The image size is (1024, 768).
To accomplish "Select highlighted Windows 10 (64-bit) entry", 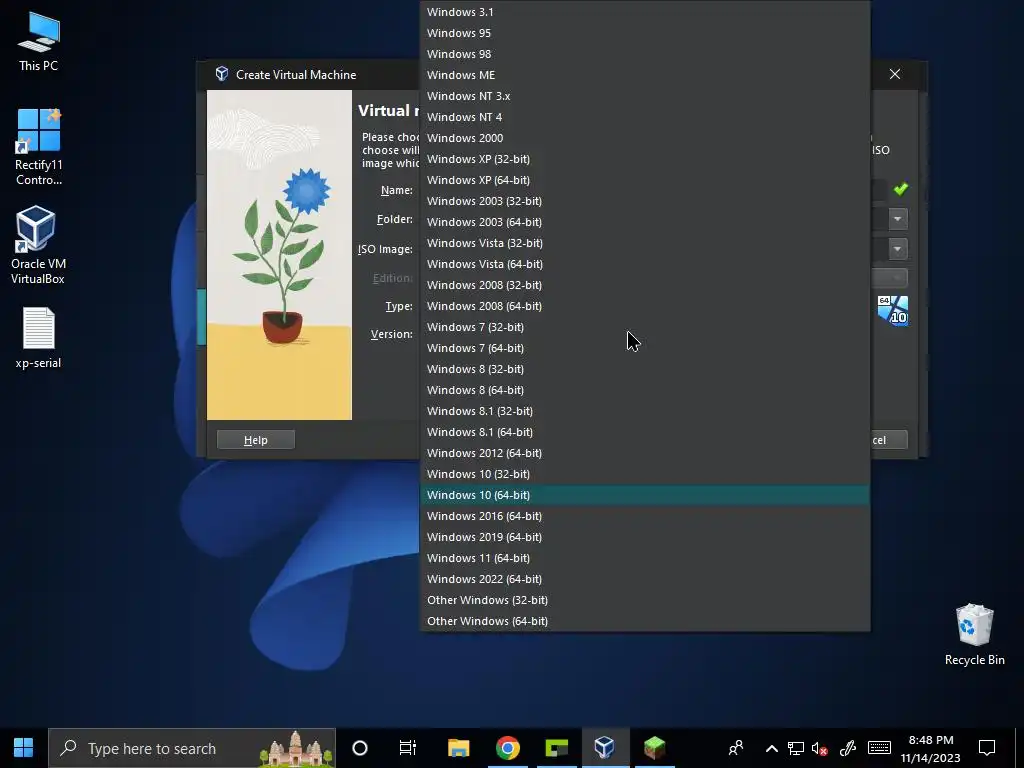I will [645, 495].
